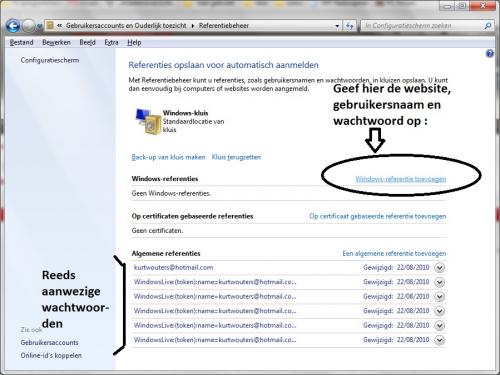Click Een algemene referentie toevoegen link
The height and width of the screenshot is (375, 500).
click(394, 254)
